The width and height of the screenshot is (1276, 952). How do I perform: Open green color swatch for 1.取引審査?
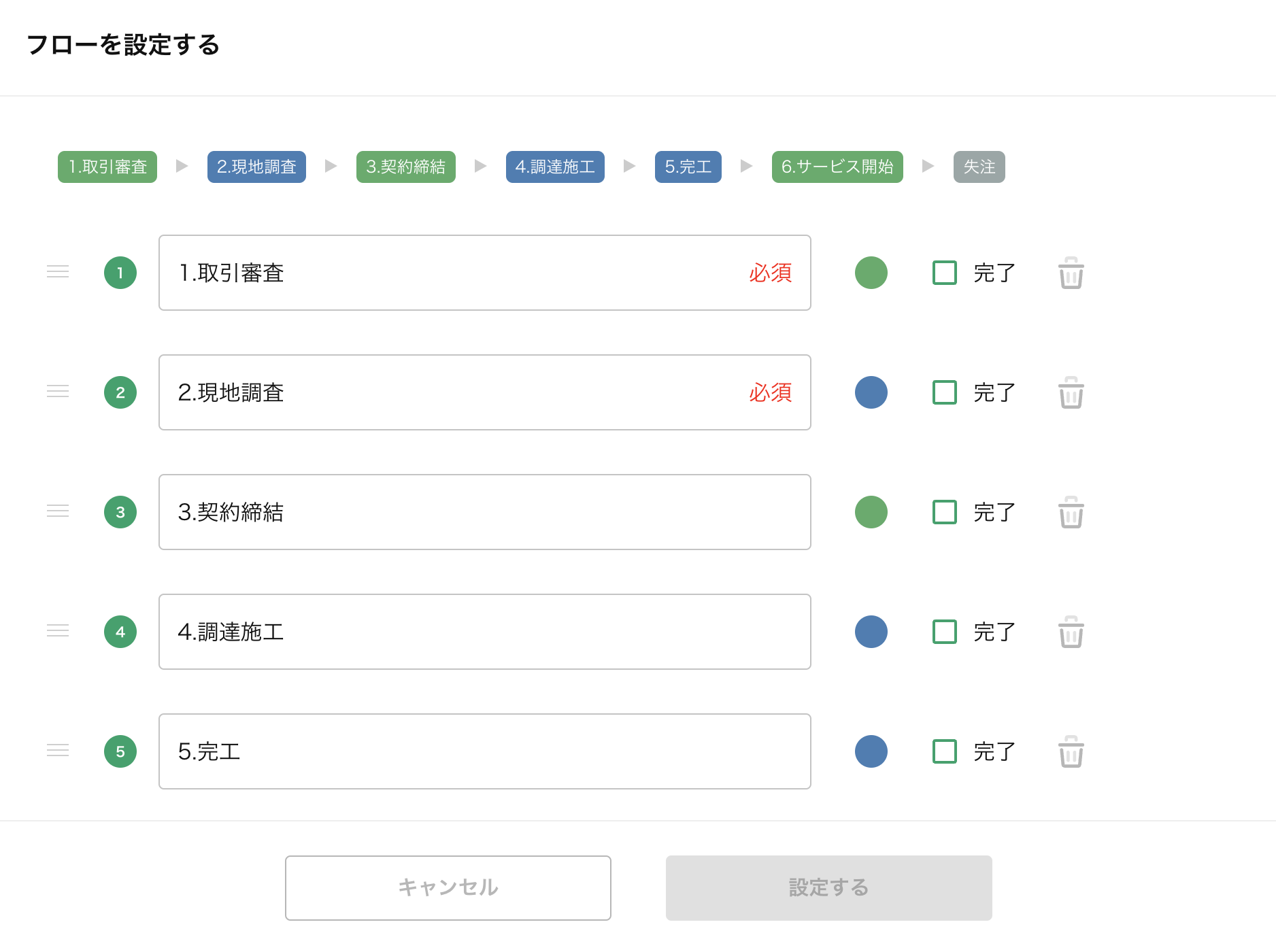coord(871,273)
